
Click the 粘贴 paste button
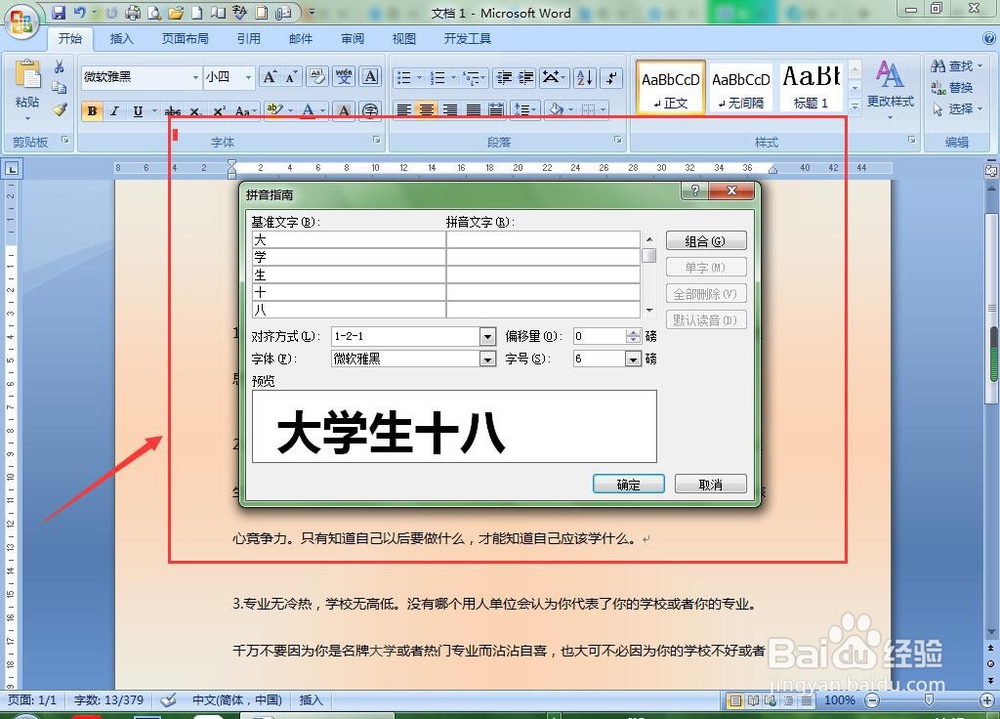click(x=27, y=91)
